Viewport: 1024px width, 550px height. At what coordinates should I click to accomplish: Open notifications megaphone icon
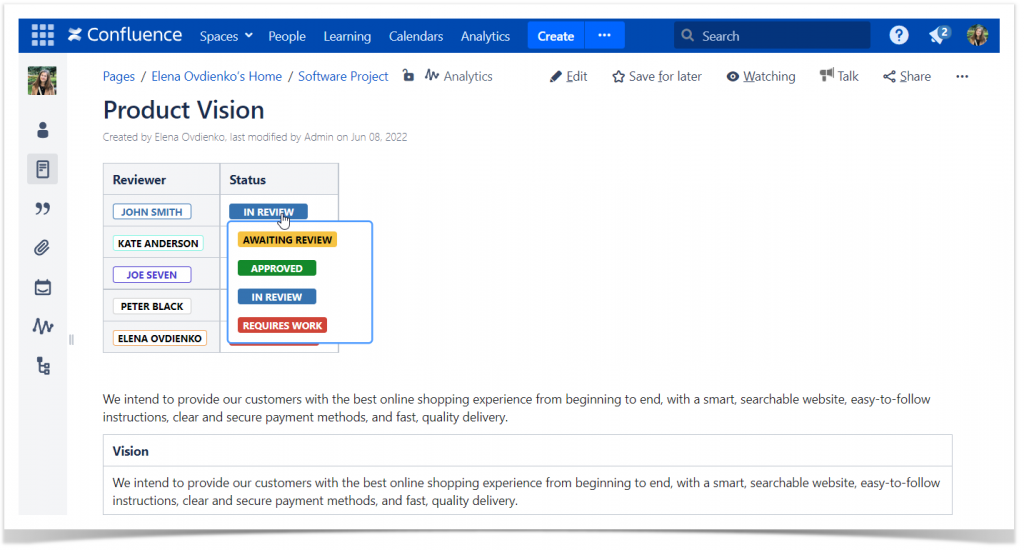[939, 35]
